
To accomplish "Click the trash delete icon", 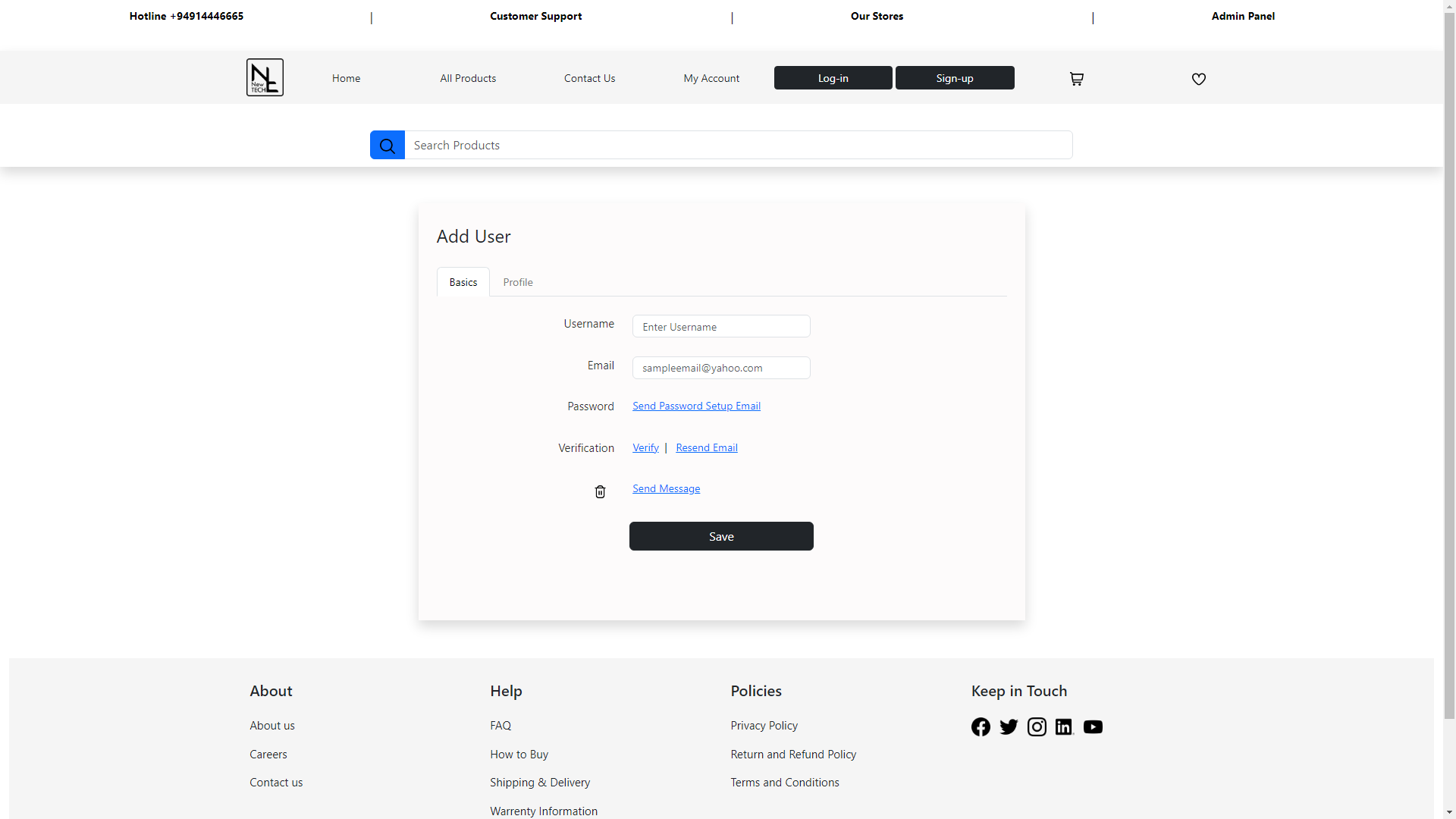I will (600, 492).
